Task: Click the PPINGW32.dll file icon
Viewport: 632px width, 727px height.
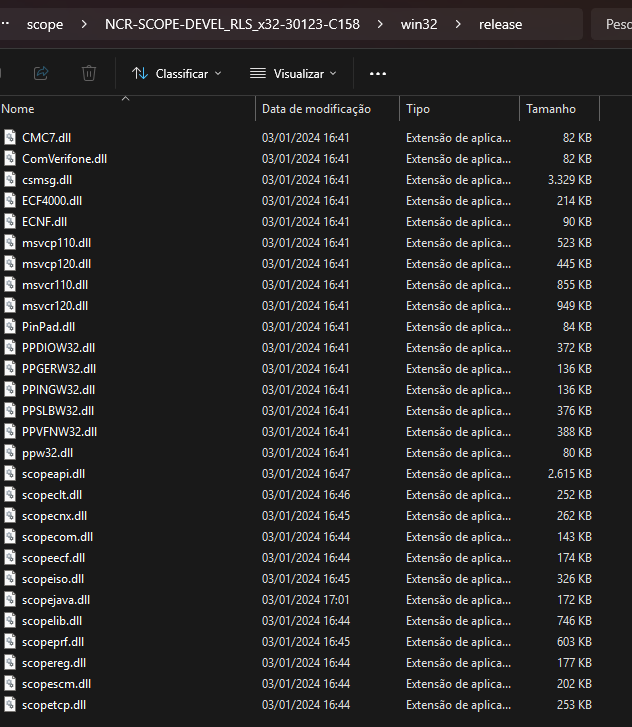Action: tap(10, 390)
